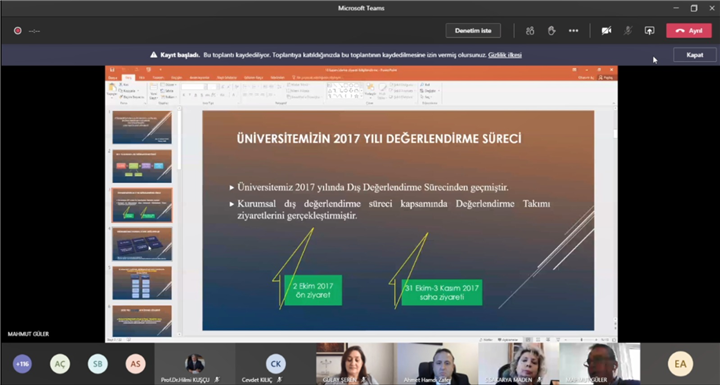The width and height of the screenshot is (720, 385).
Task: Click the first slide thumbnail in shared PowerPoint
Action: [x=142, y=127]
